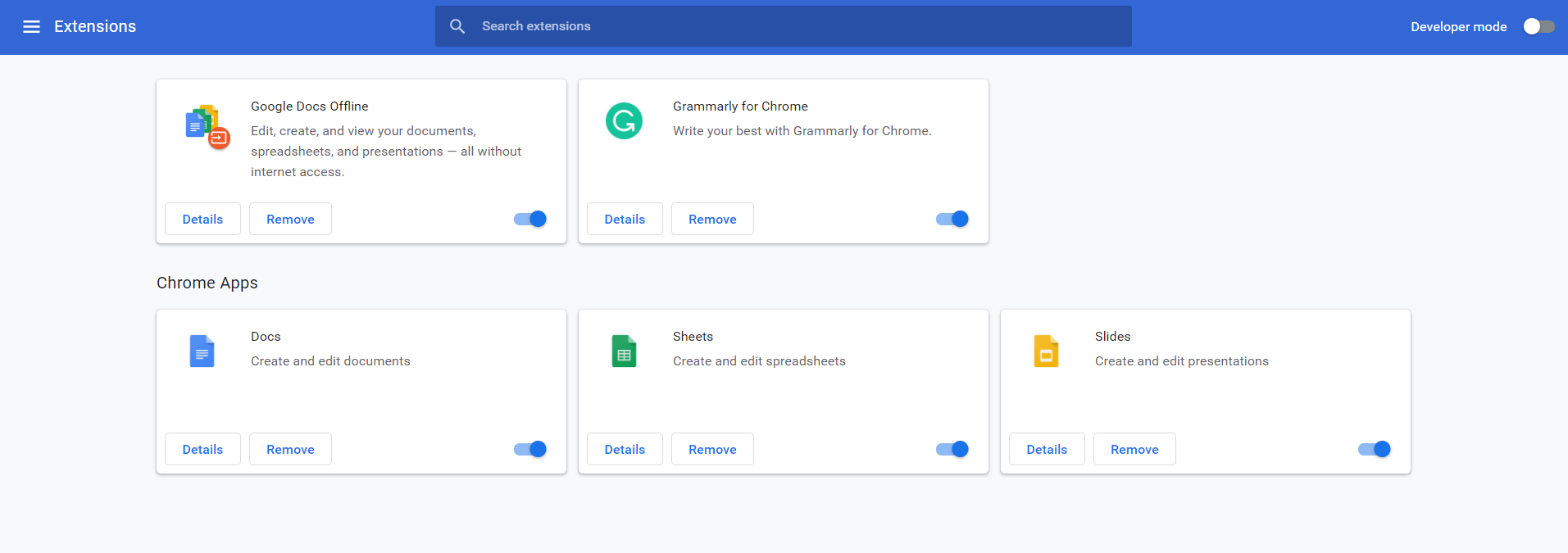Disable the Docs app toggle
1568x553 pixels.
tap(530, 449)
